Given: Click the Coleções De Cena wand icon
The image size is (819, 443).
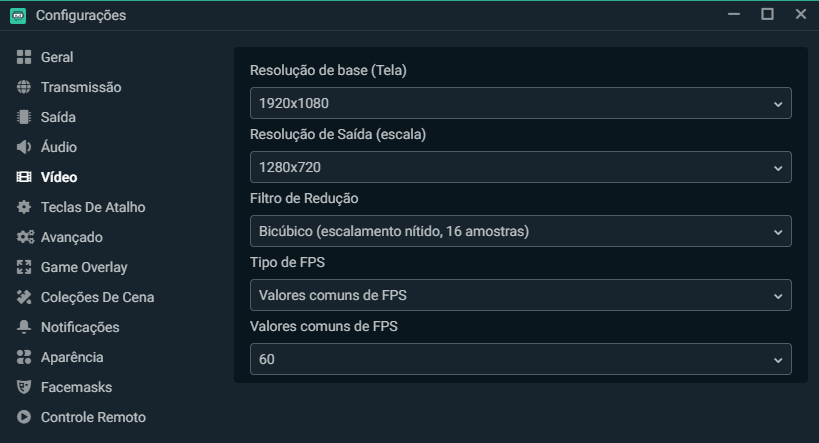Looking at the screenshot, I should [x=24, y=297].
